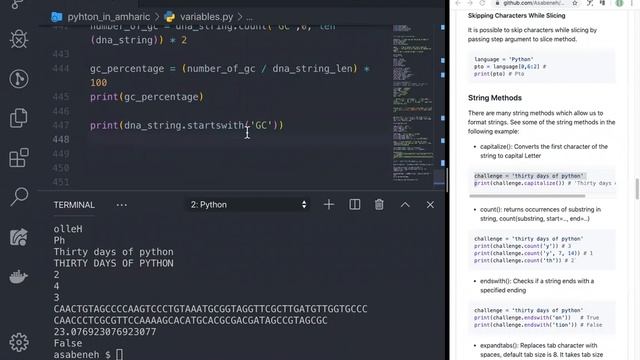Open source control icon at sidebar top

tap(17, 4)
